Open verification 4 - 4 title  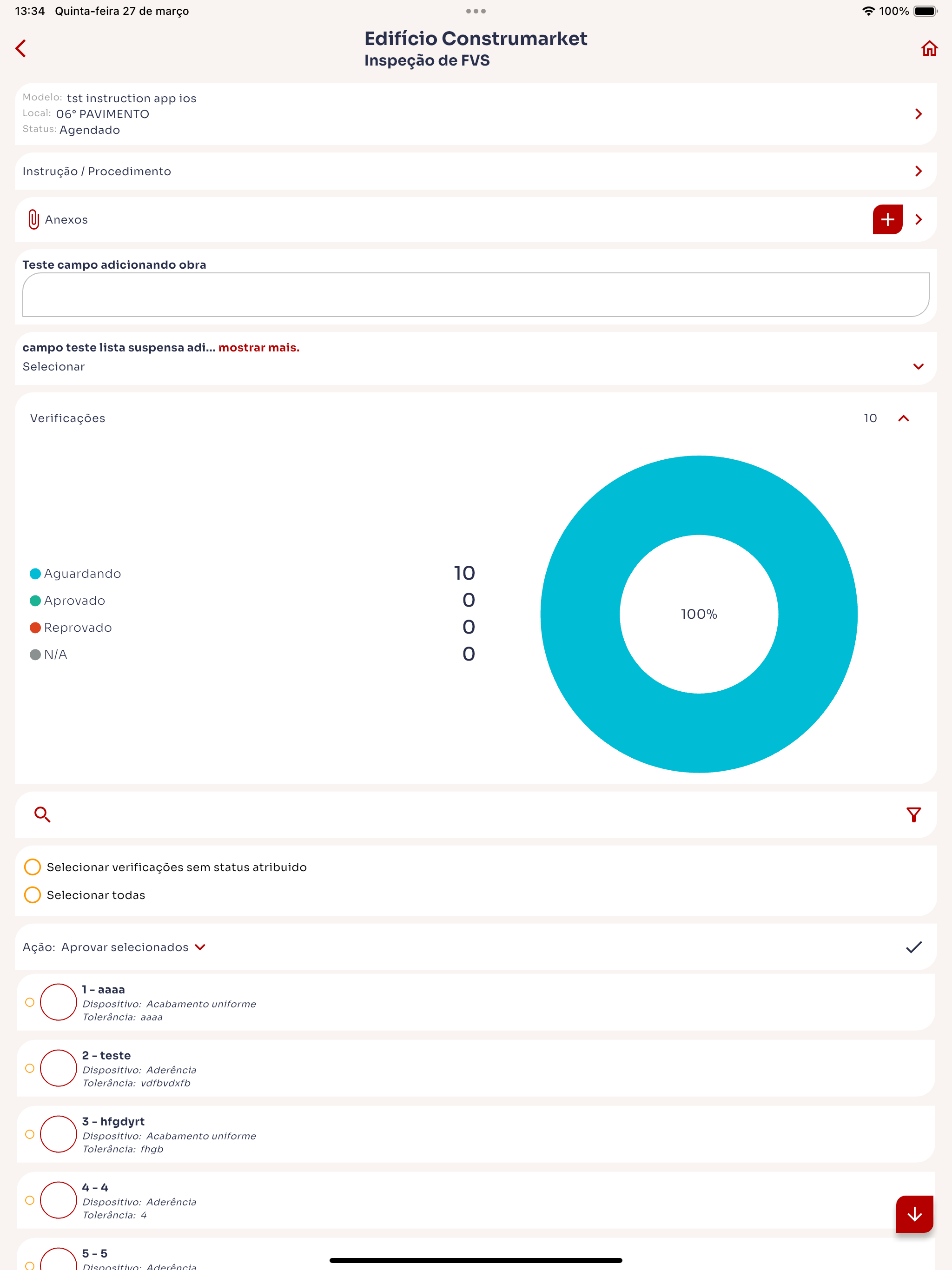(x=95, y=1187)
